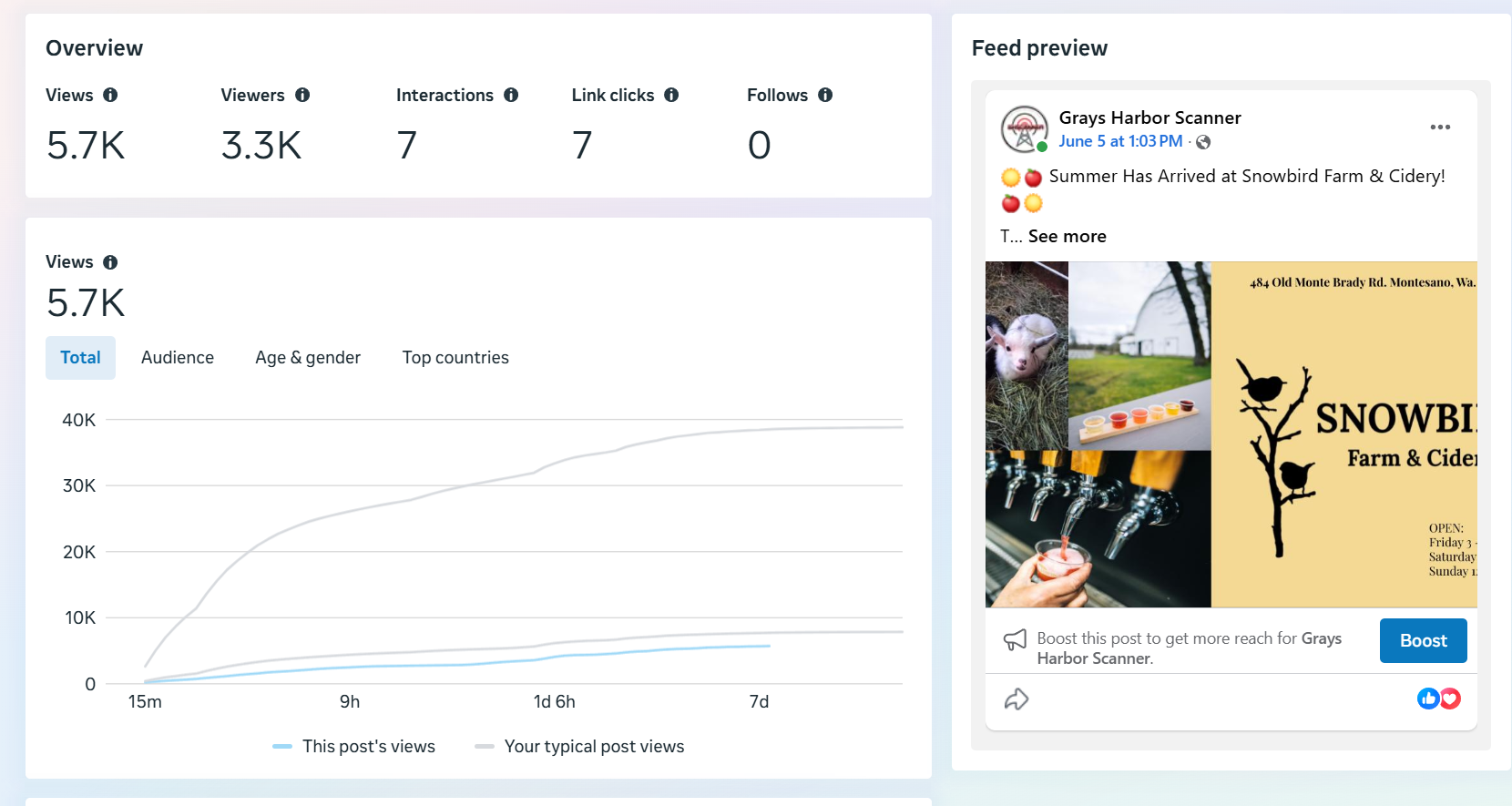Click the 30K y-axis label
The height and width of the screenshot is (806, 1512).
(x=79, y=485)
